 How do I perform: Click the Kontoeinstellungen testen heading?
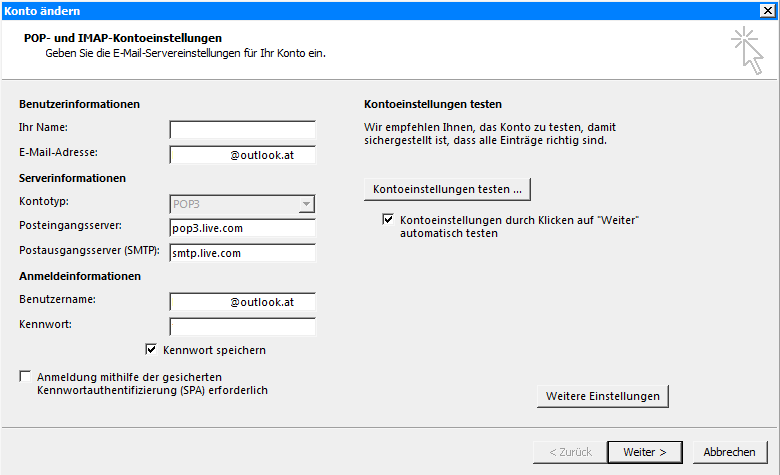point(433,104)
